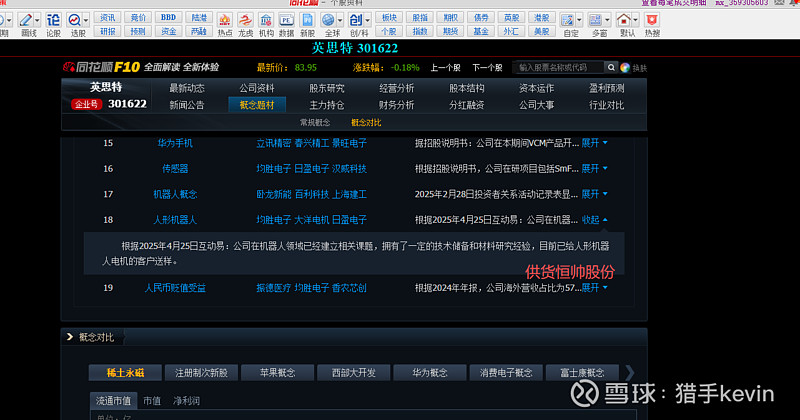Click the search magnifier icon
This screenshot has height=420, width=800.
coord(611,67)
